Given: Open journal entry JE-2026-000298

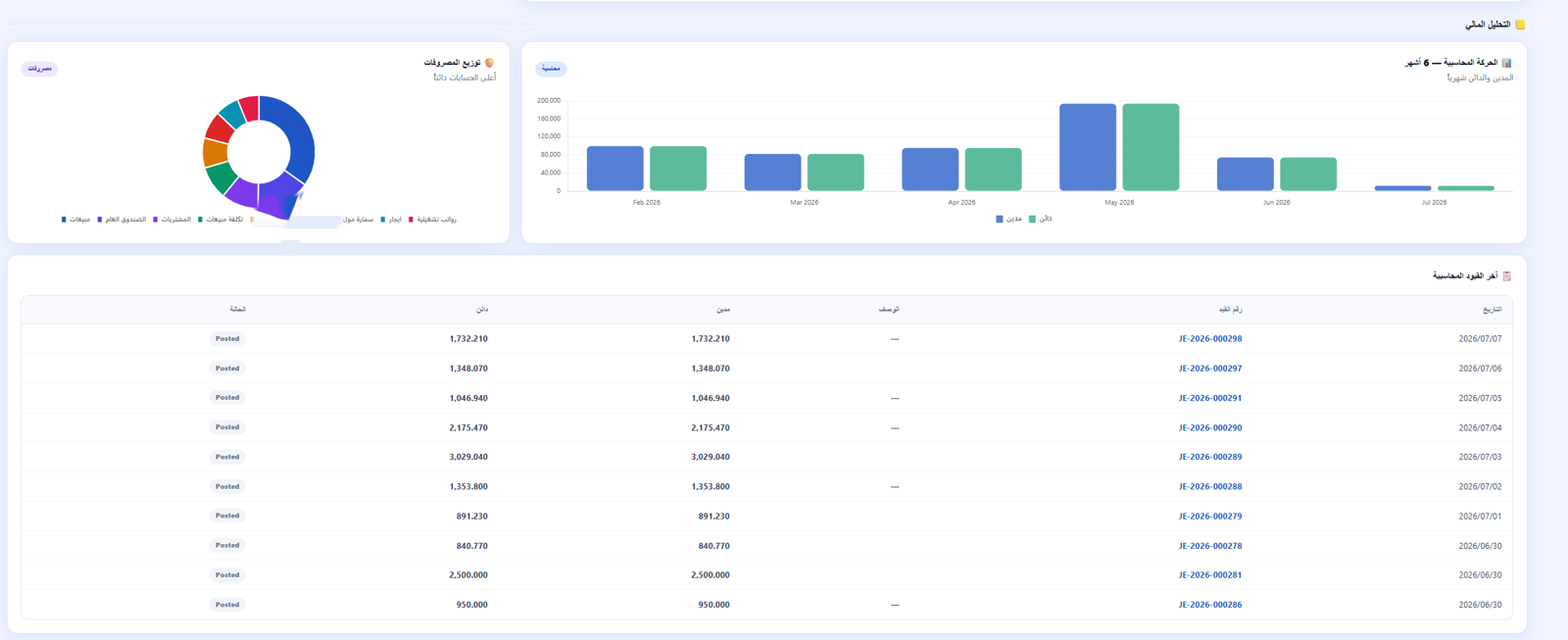Looking at the screenshot, I should tap(1210, 339).
